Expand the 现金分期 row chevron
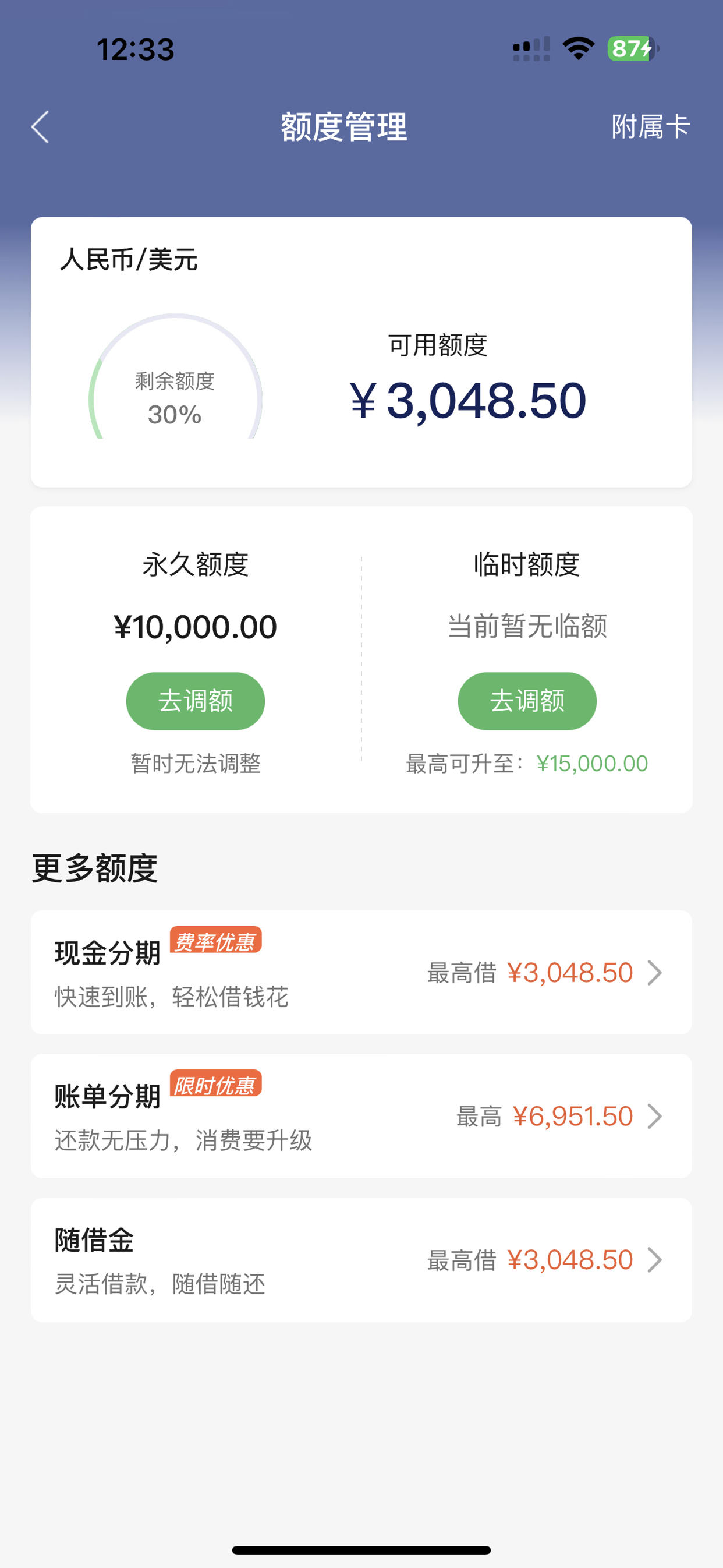 point(655,973)
